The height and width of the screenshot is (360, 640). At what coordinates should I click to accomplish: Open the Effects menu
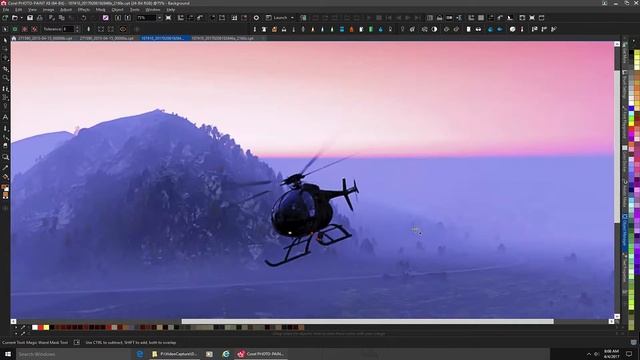pyautogui.click(x=84, y=9)
